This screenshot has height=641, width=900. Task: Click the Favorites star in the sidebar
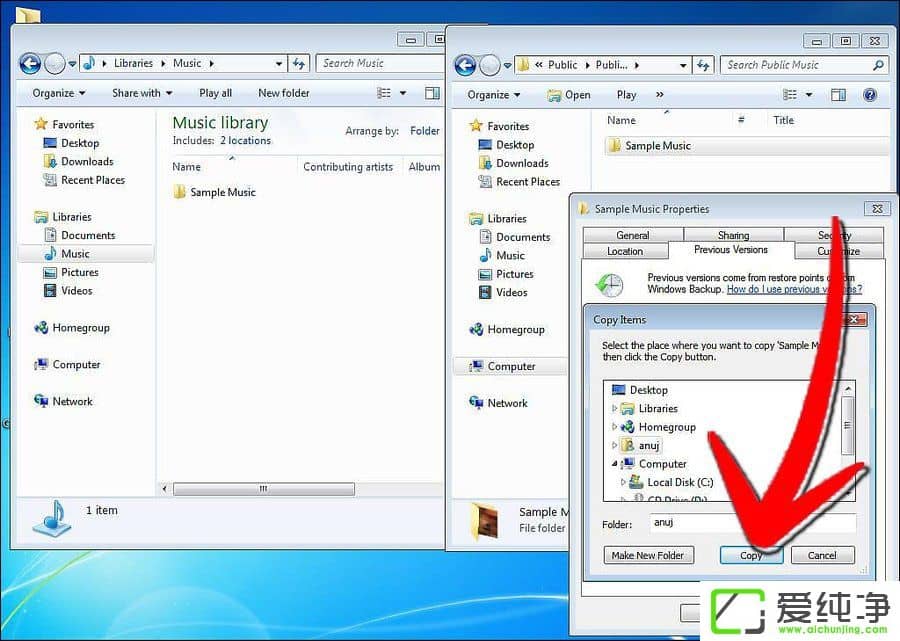[41, 124]
